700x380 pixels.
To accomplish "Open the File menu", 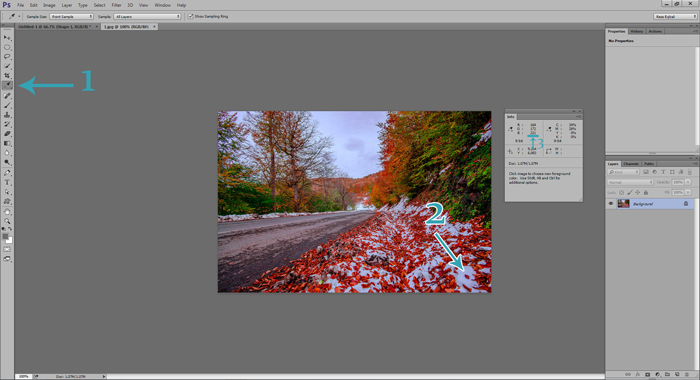I will click(x=21, y=5).
